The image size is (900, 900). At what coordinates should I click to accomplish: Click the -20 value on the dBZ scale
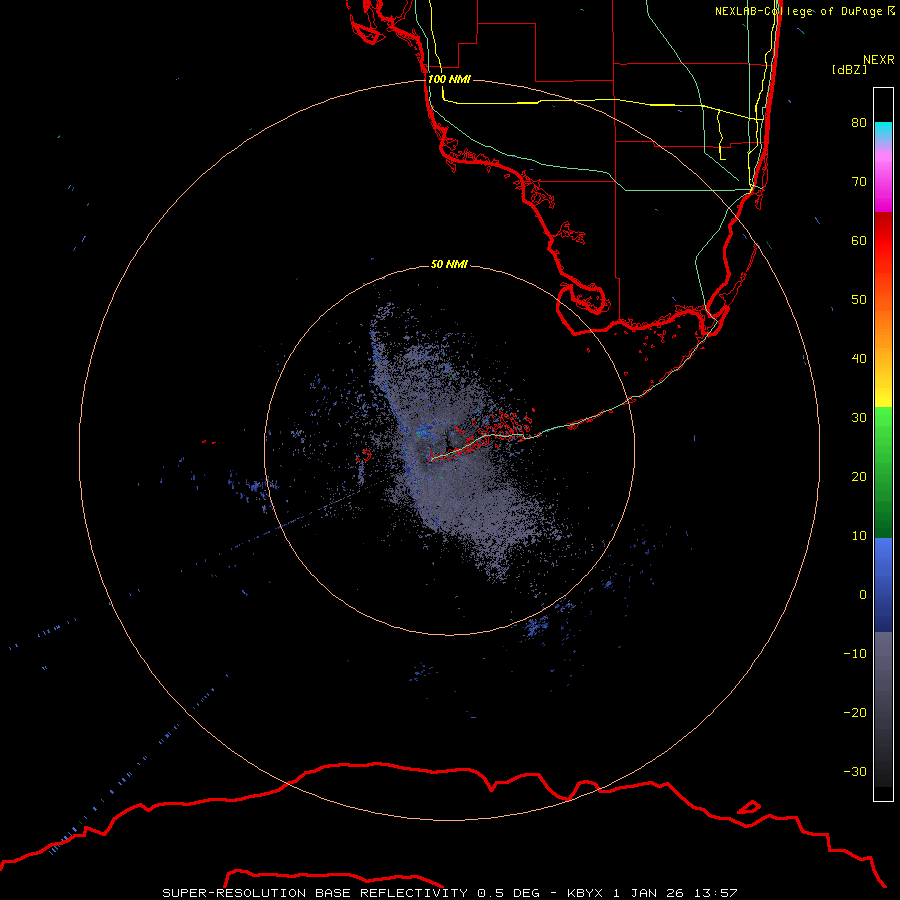point(855,712)
